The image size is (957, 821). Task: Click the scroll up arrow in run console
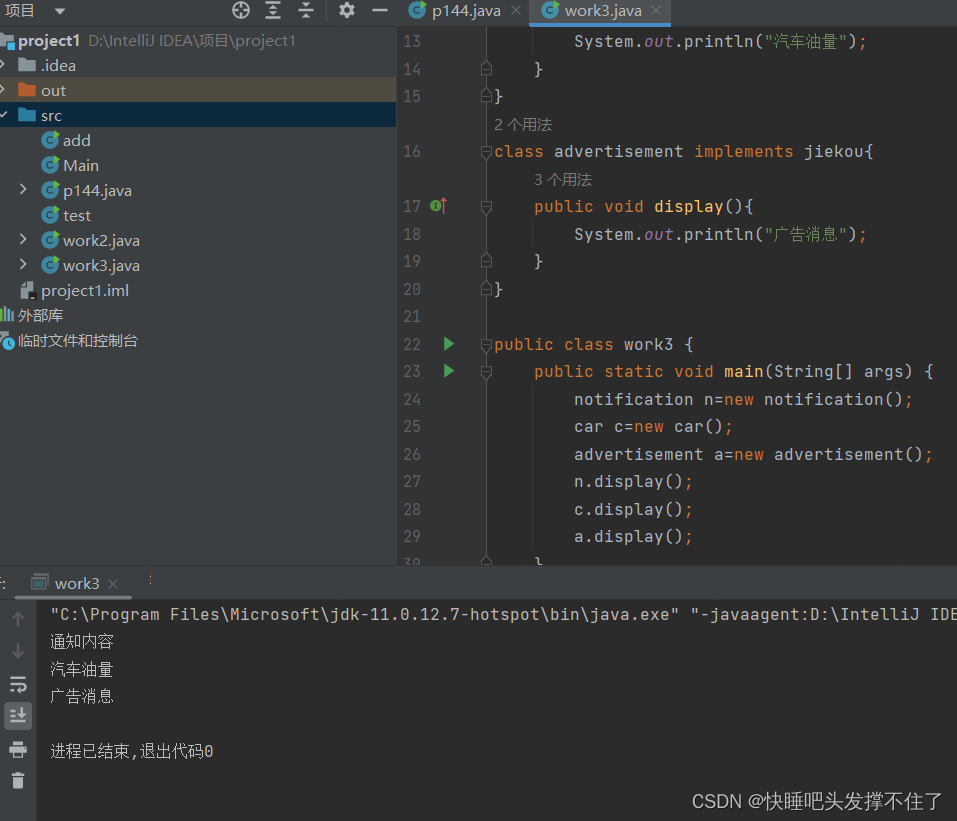coord(18,619)
